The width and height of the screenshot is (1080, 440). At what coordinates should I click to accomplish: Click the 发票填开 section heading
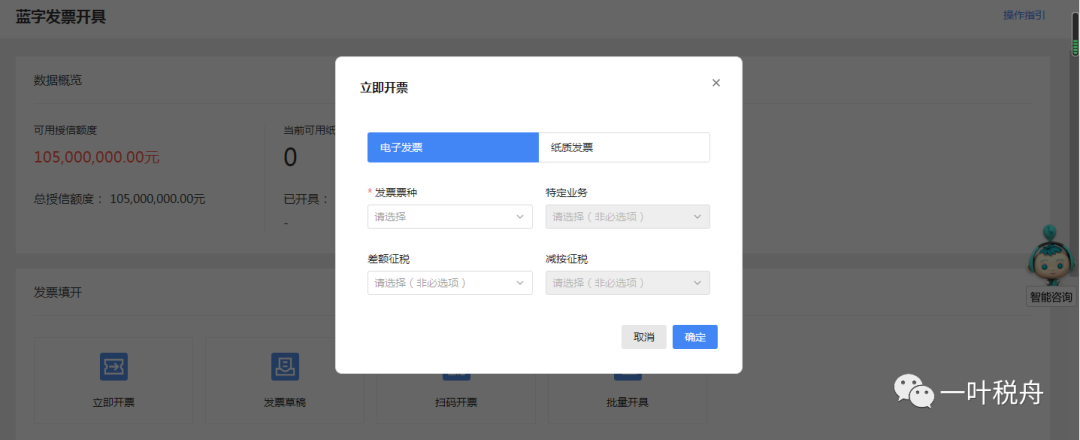(x=58, y=293)
